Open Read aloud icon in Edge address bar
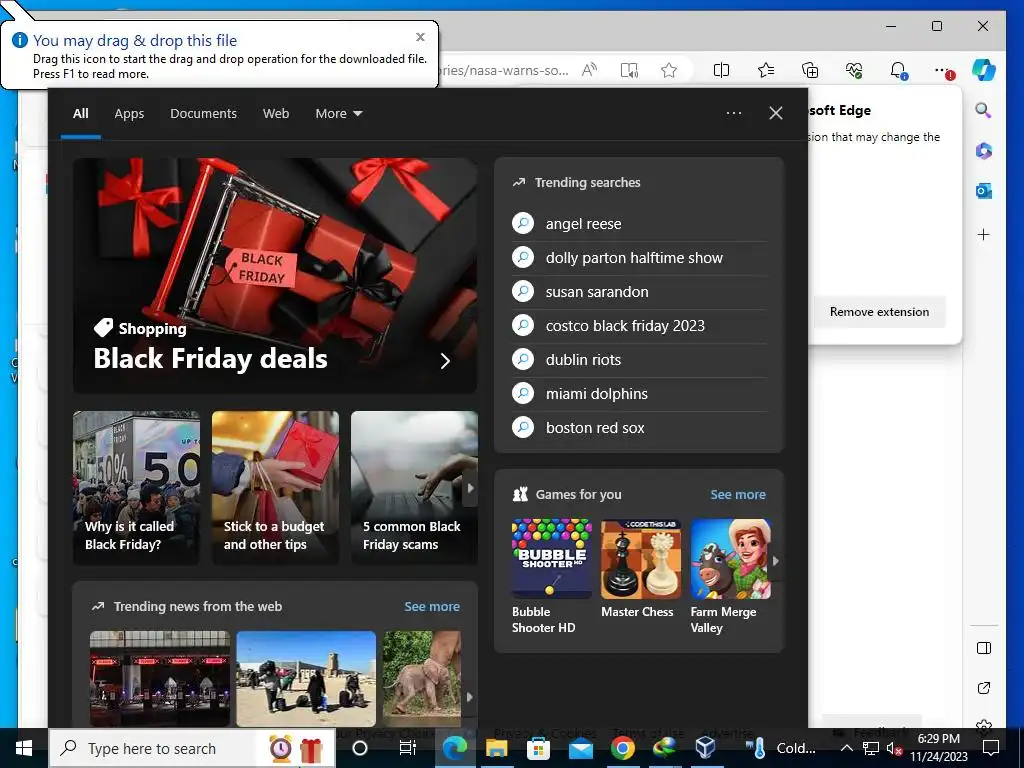Viewport: 1024px width, 768px height. coord(590,70)
